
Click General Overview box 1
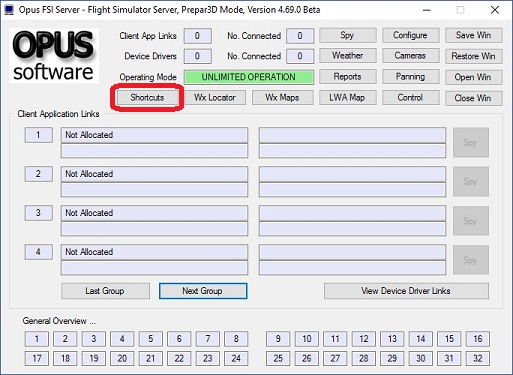[x=37, y=339]
